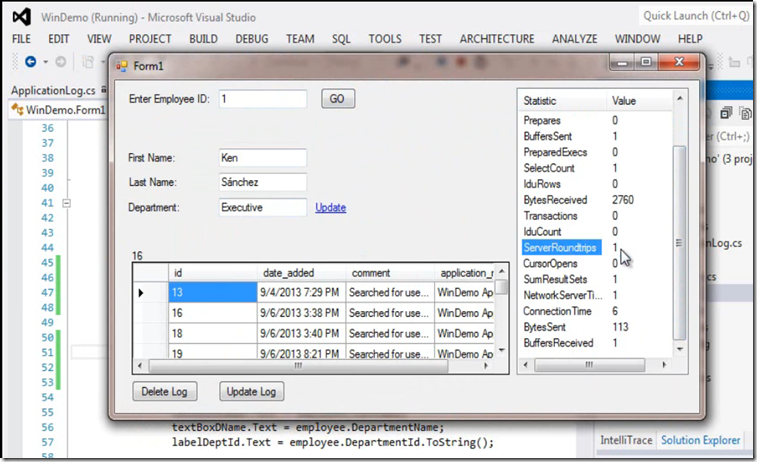Image resolution: width=757 pixels, height=462 pixels.
Task: Click the First Name text box
Action: (263, 158)
